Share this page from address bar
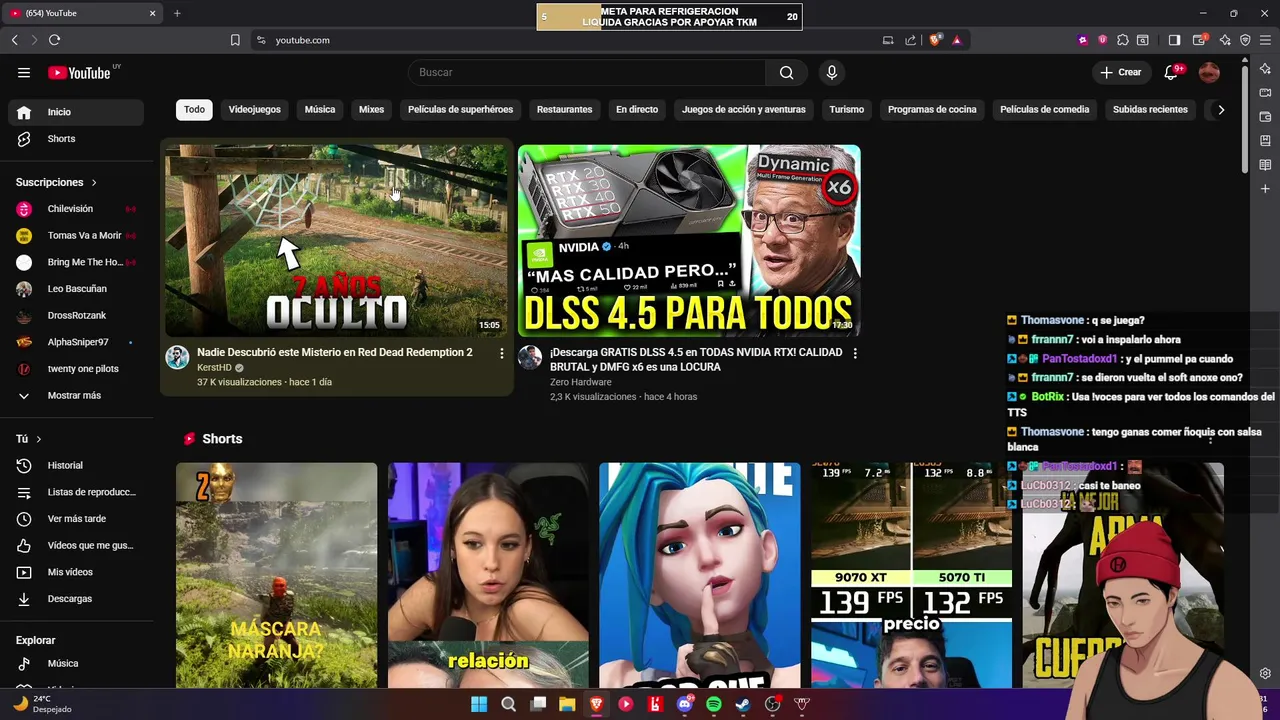1280x720 pixels. pyautogui.click(x=910, y=40)
